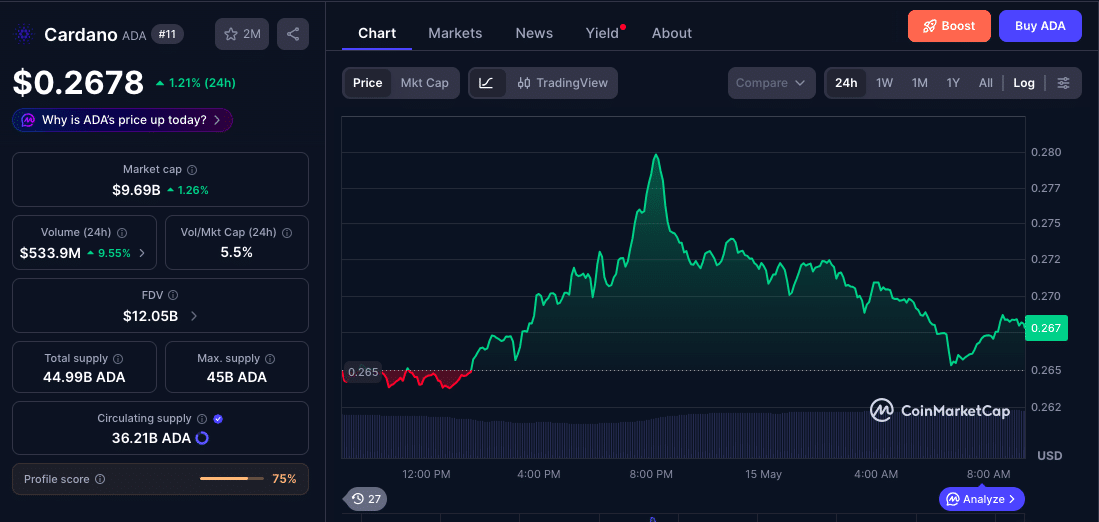Click the $12.05B FDV value
This screenshot has width=1099, height=522.
click(x=150, y=316)
